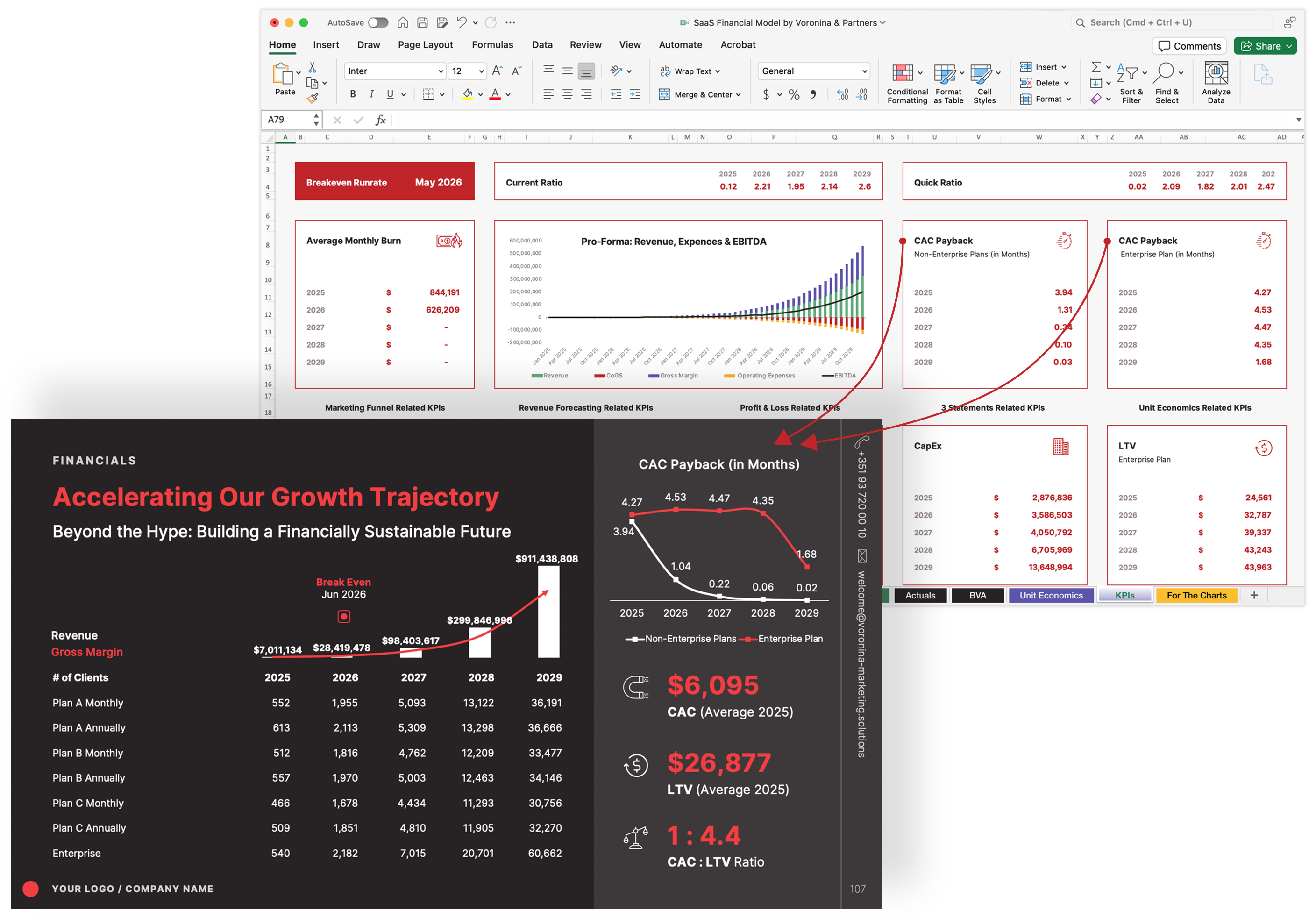Toggle Bottom Align for cell
The width and height of the screenshot is (1316, 918).
[586, 71]
